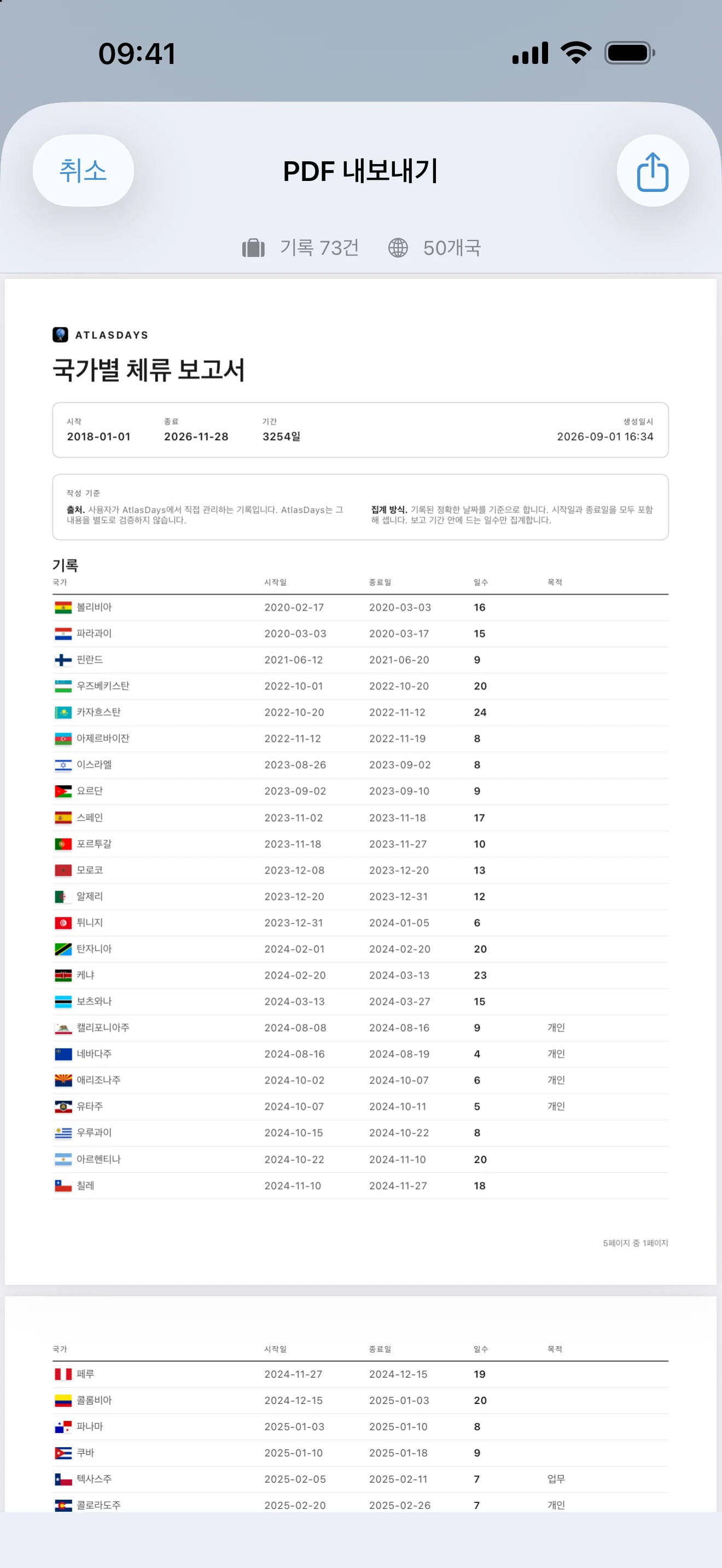Tap the Azerbaijan flag icon
The height and width of the screenshot is (1568, 722).
tap(63, 738)
